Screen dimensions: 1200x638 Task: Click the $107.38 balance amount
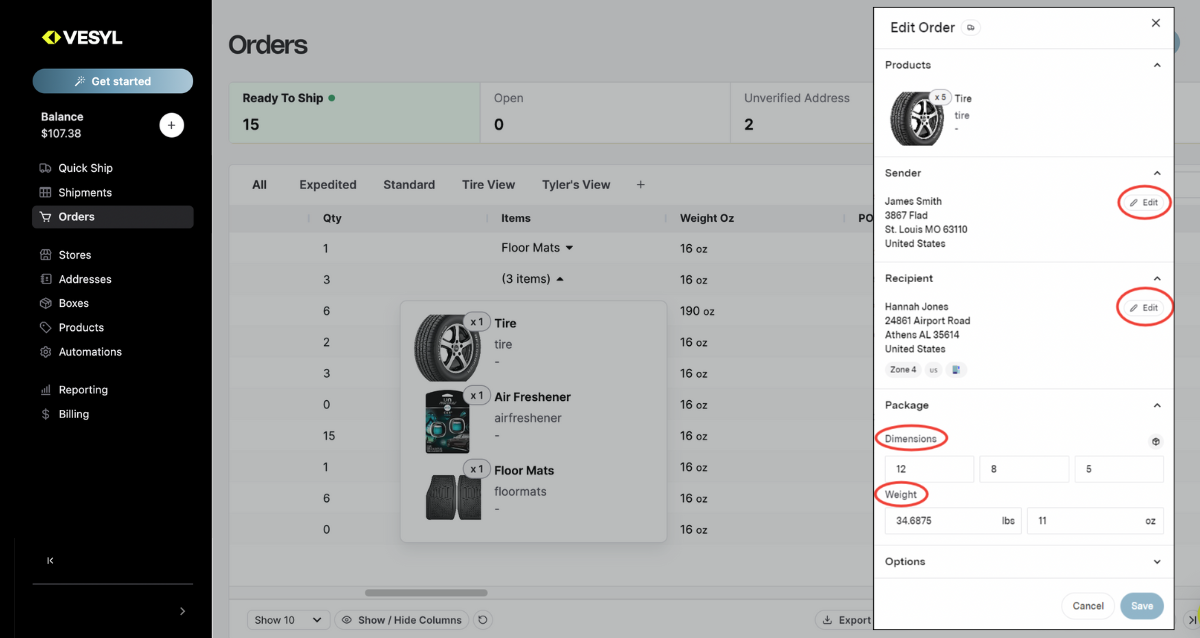click(61, 133)
